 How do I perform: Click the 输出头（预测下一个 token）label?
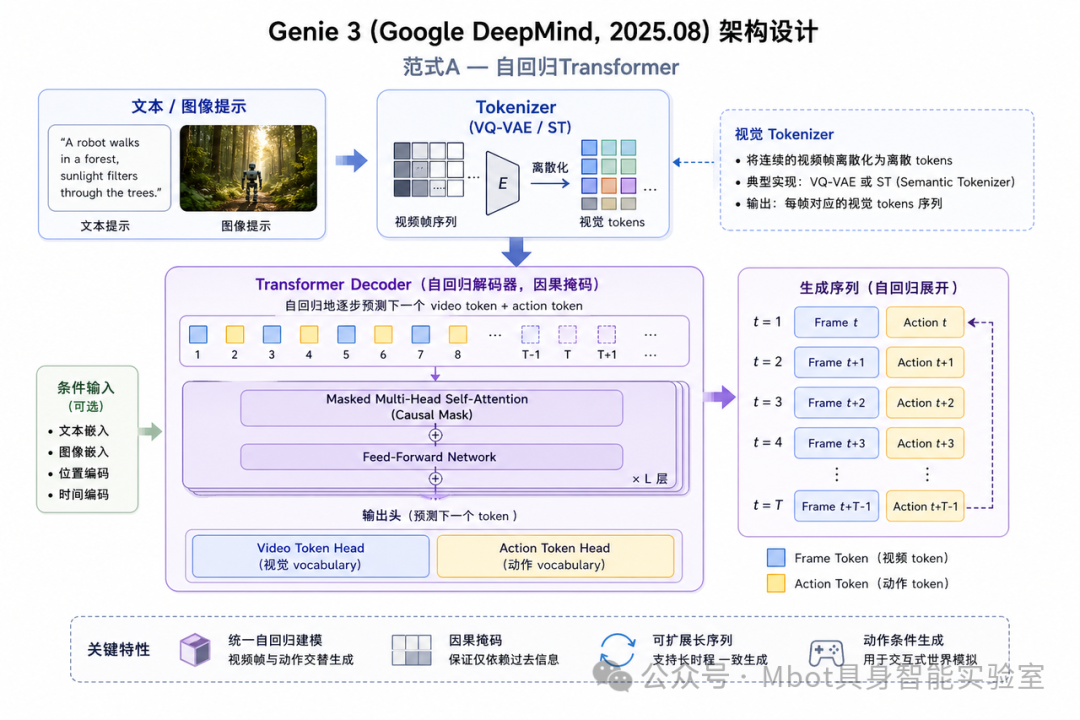click(x=439, y=516)
